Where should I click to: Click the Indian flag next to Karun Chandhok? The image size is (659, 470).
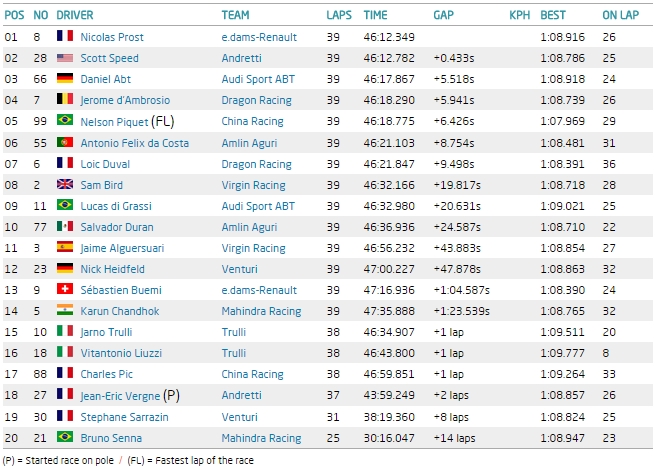point(65,311)
